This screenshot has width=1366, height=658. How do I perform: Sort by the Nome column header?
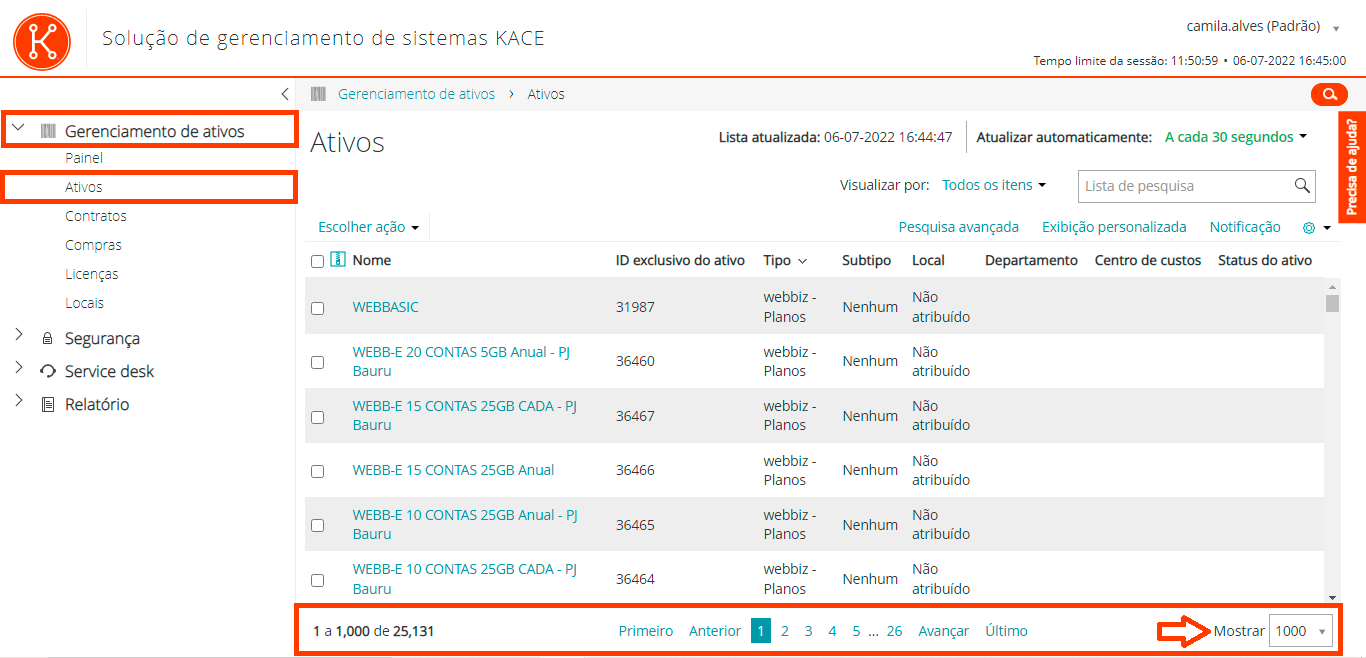tap(371, 260)
